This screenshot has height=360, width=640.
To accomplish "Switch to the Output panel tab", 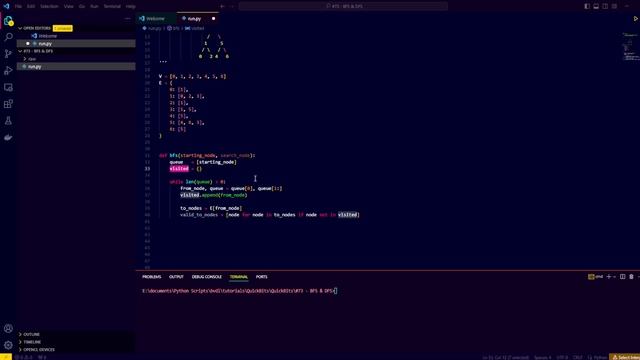I will [x=176, y=277].
